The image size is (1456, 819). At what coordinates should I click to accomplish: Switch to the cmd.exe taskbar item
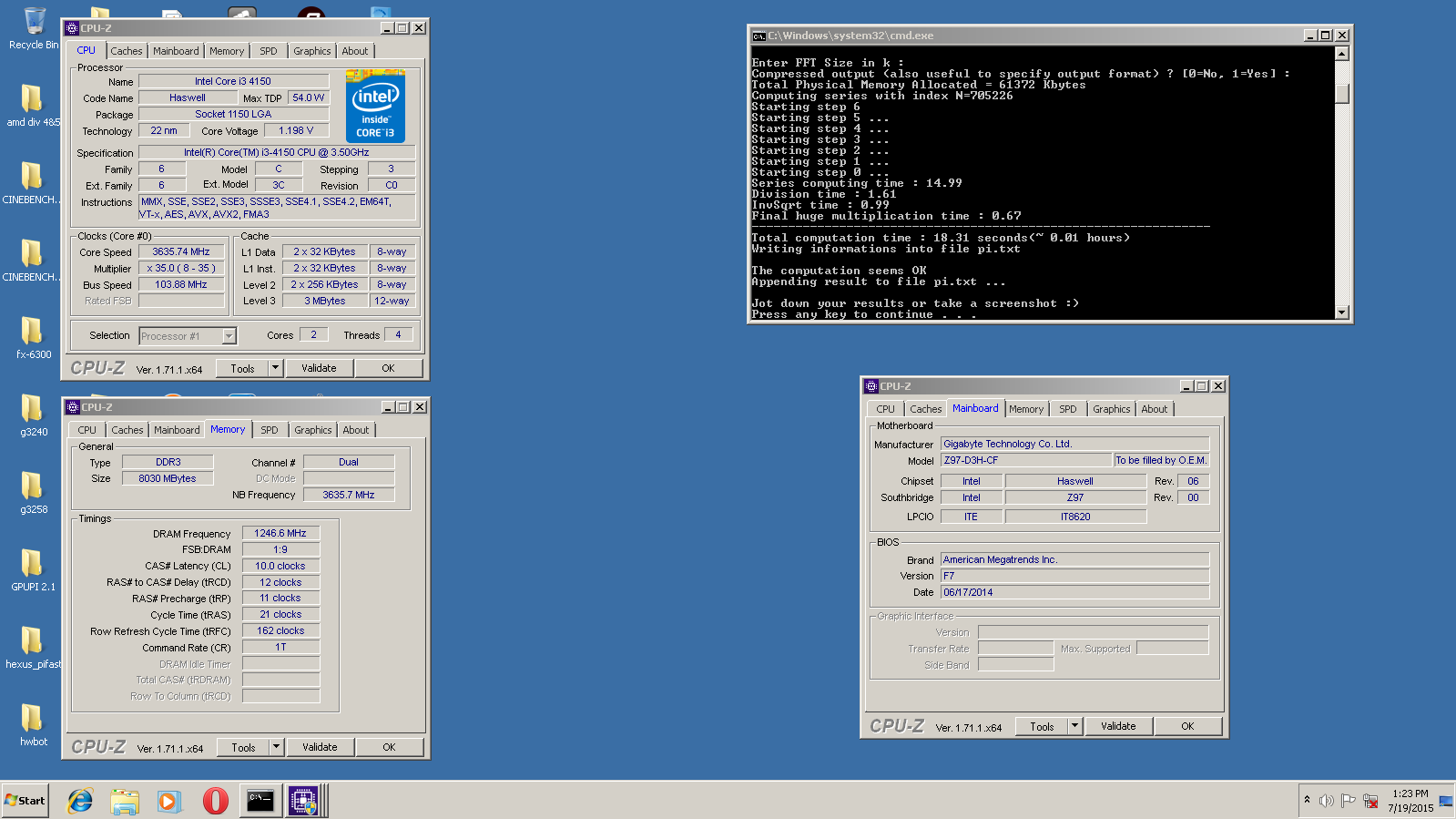pos(260,801)
